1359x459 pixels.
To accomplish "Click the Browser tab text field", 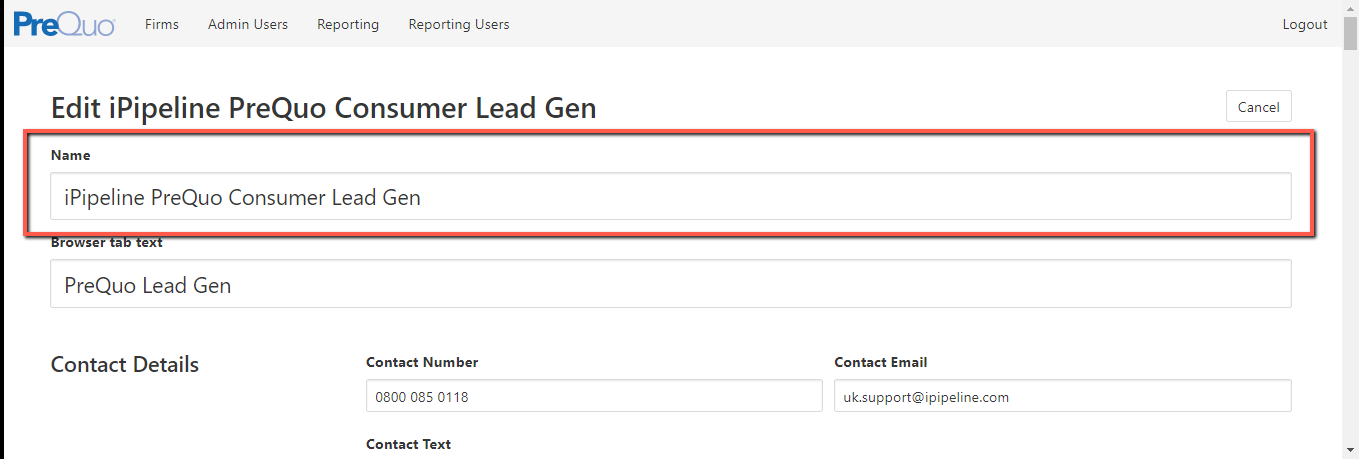I will (670, 285).
